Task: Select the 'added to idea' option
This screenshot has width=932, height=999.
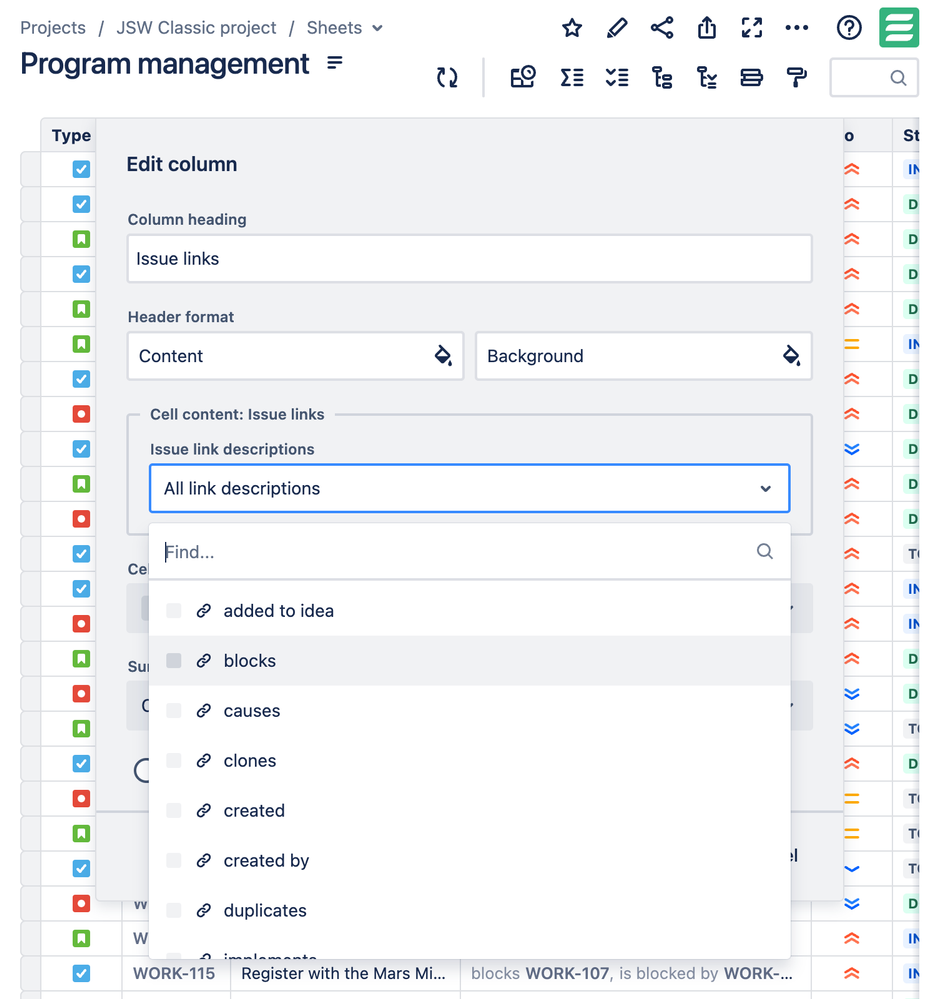Action: [470, 610]
